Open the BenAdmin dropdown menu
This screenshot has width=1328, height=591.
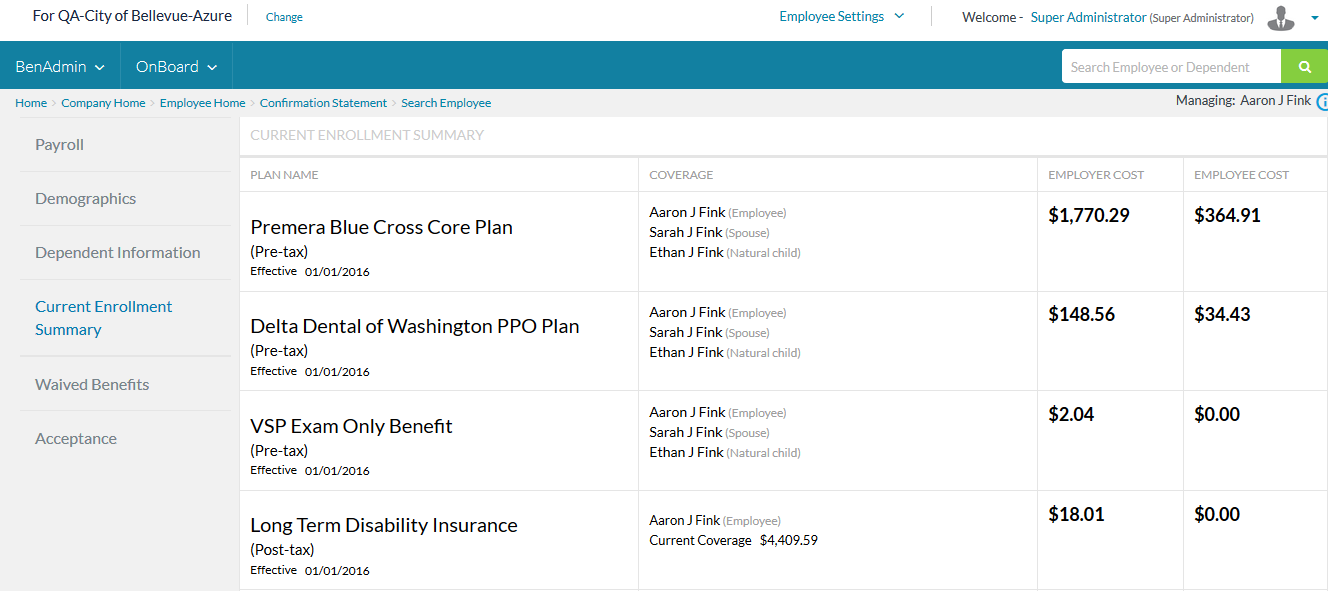click(x=60, y=67)
